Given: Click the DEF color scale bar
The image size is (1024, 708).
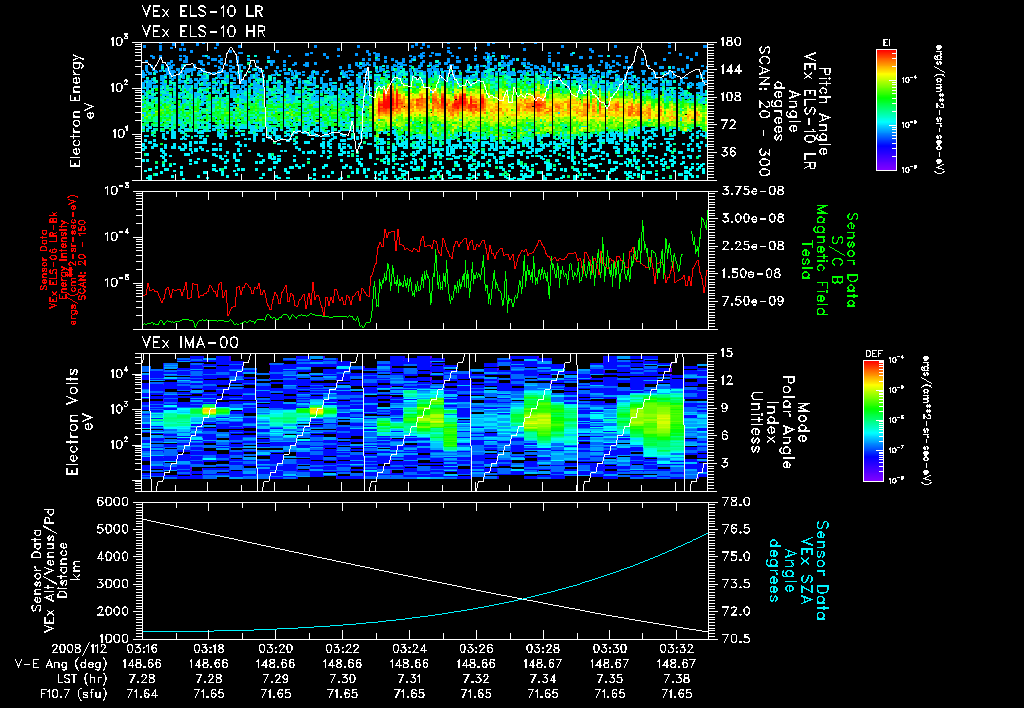Looking at the screenshot, I should pyautogui.click(x=873, y=420).
